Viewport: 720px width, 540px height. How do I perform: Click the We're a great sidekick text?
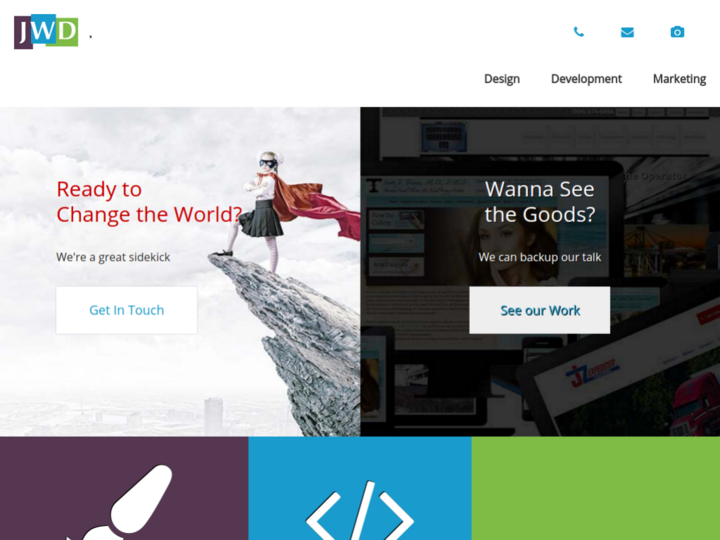coord(113,257)
